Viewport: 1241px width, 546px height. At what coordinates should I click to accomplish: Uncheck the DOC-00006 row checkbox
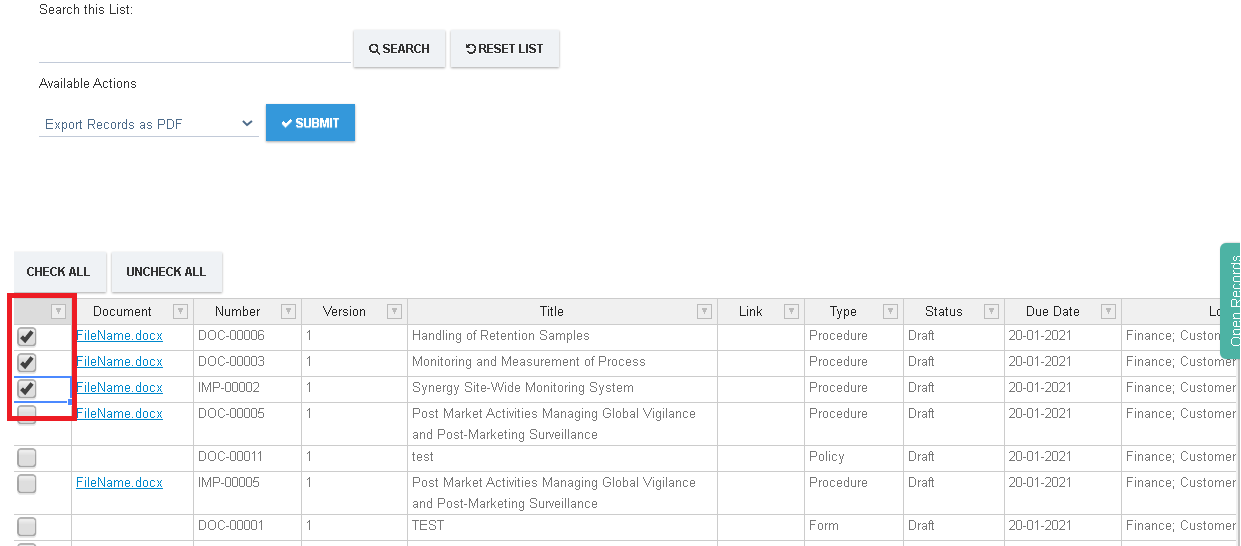27,337
